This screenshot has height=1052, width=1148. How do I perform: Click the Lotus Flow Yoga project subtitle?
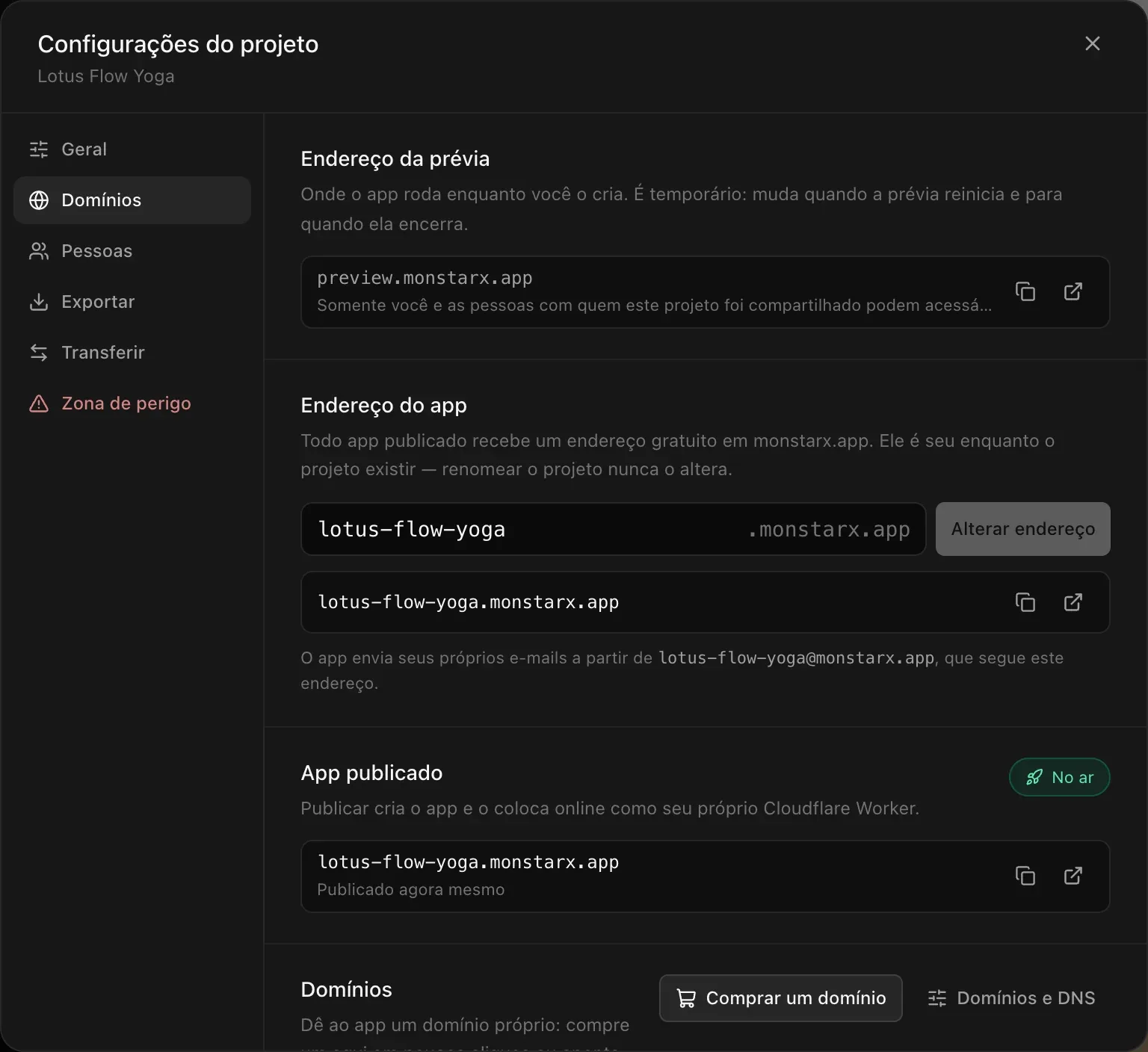tap(106, 76)
